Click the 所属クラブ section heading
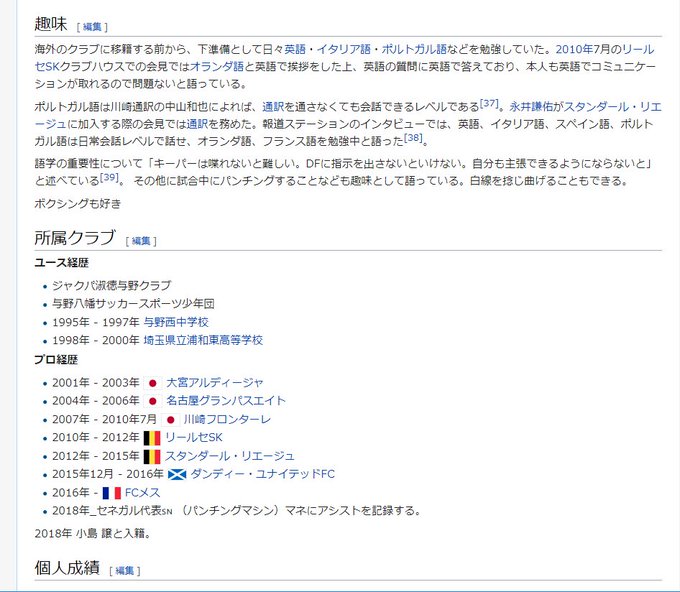Viewport: 680px width, 592px height. (75, 238)
